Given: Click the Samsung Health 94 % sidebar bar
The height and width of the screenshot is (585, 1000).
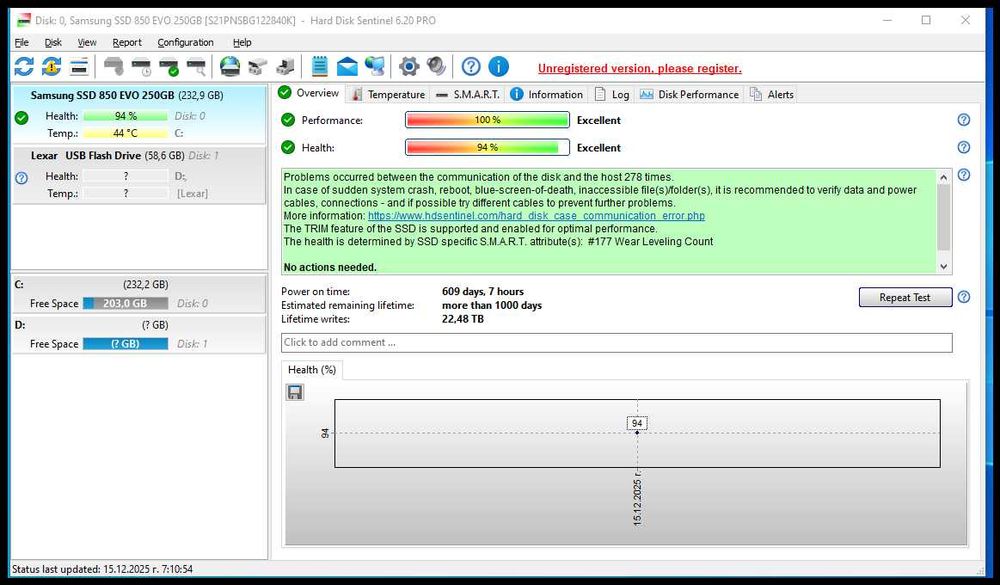Looking at the screenshot, I should coord(126,116).
